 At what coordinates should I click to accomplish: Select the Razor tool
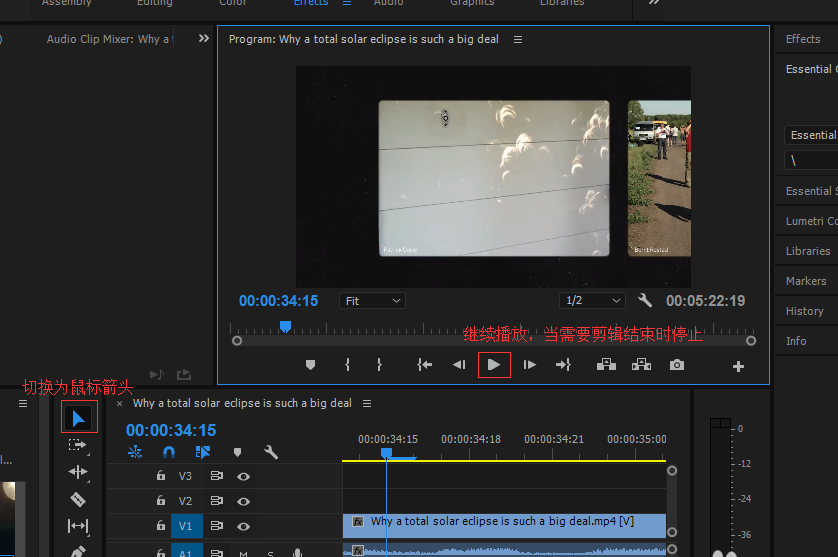[x=78, y=499]
